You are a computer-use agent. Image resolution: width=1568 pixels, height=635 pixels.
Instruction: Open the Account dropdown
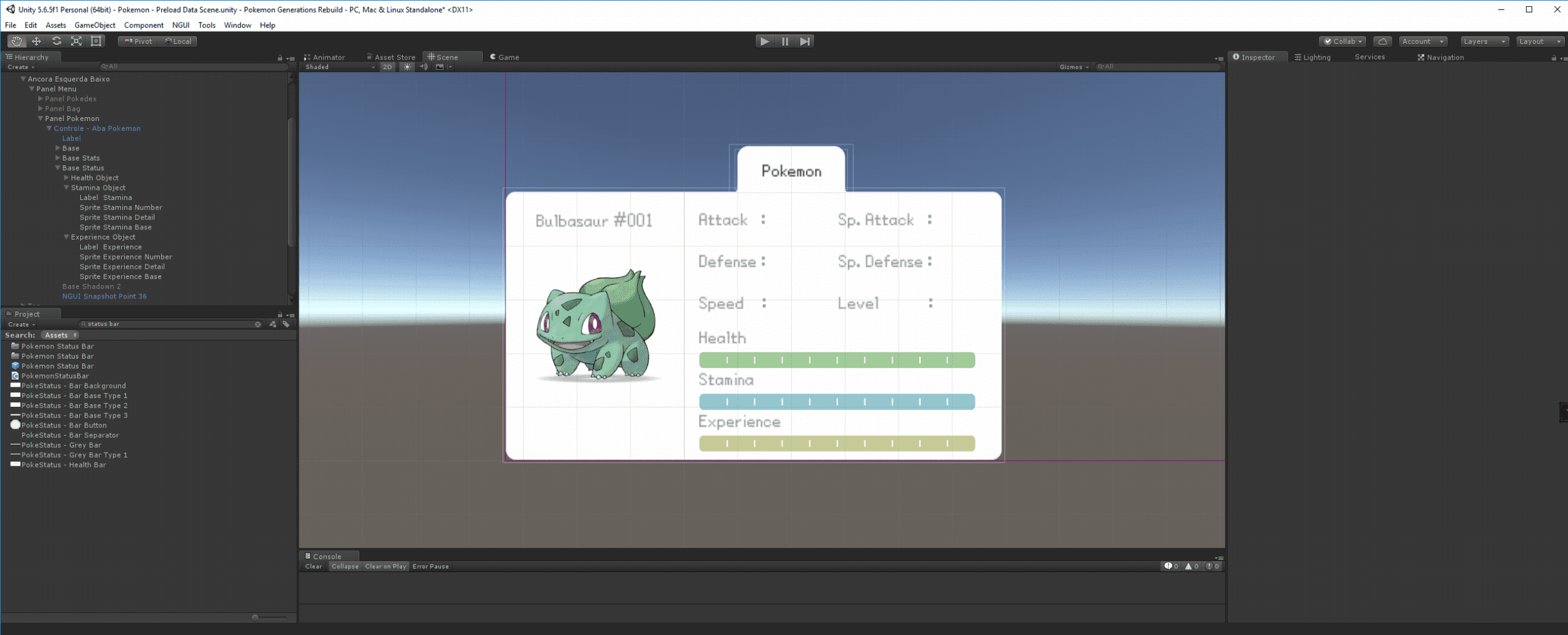pos(1423,41)
